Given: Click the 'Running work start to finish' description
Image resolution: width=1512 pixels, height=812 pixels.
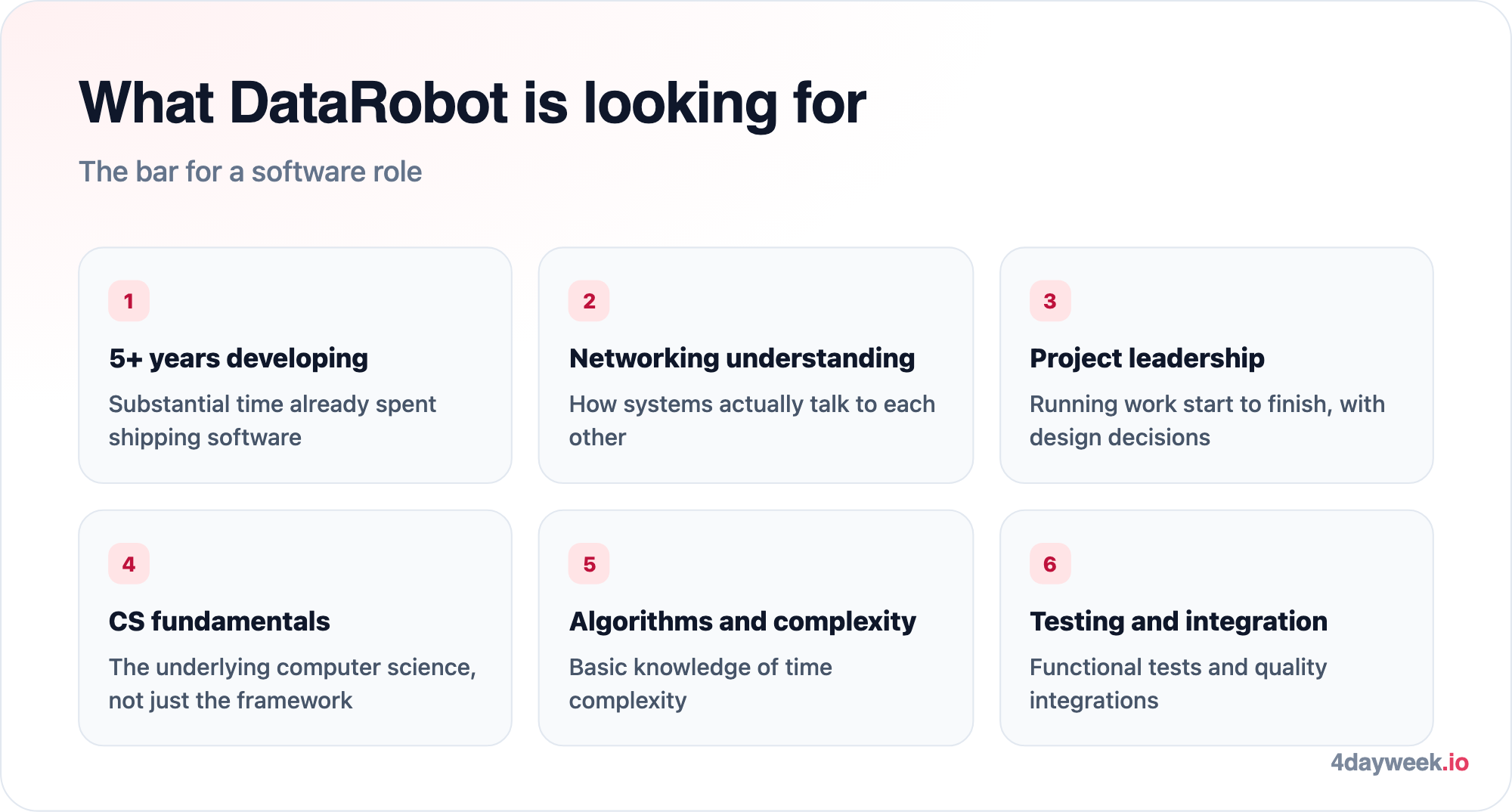Looking at the screenshot, I should click(x=1207, y=421).
